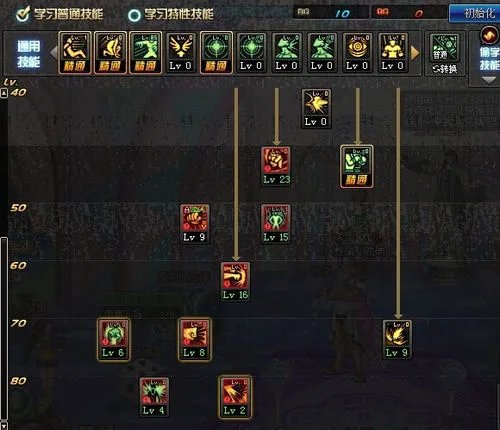Click the 初始化 reset button

point(477,13)
